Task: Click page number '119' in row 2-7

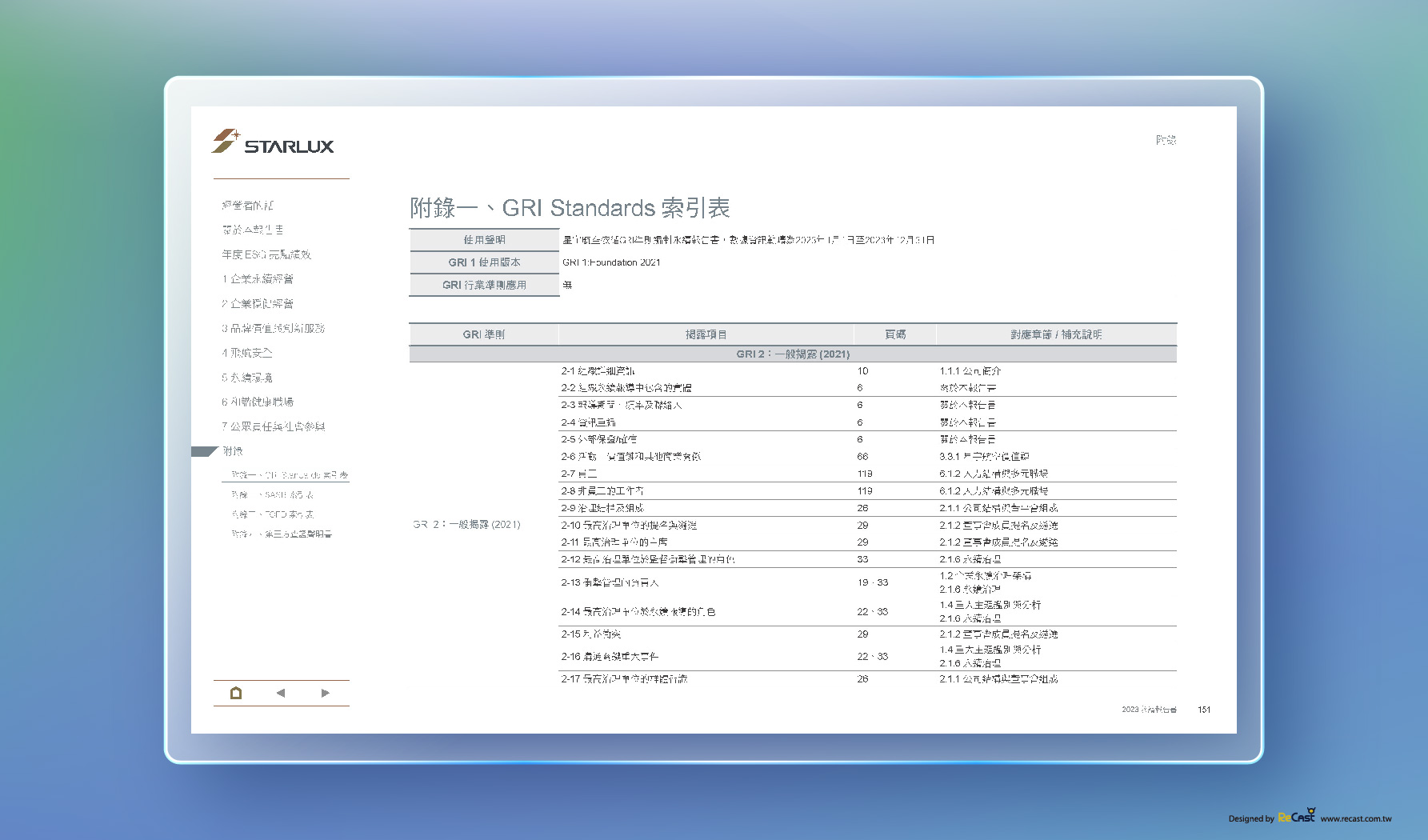Action: tap(865, 474)
